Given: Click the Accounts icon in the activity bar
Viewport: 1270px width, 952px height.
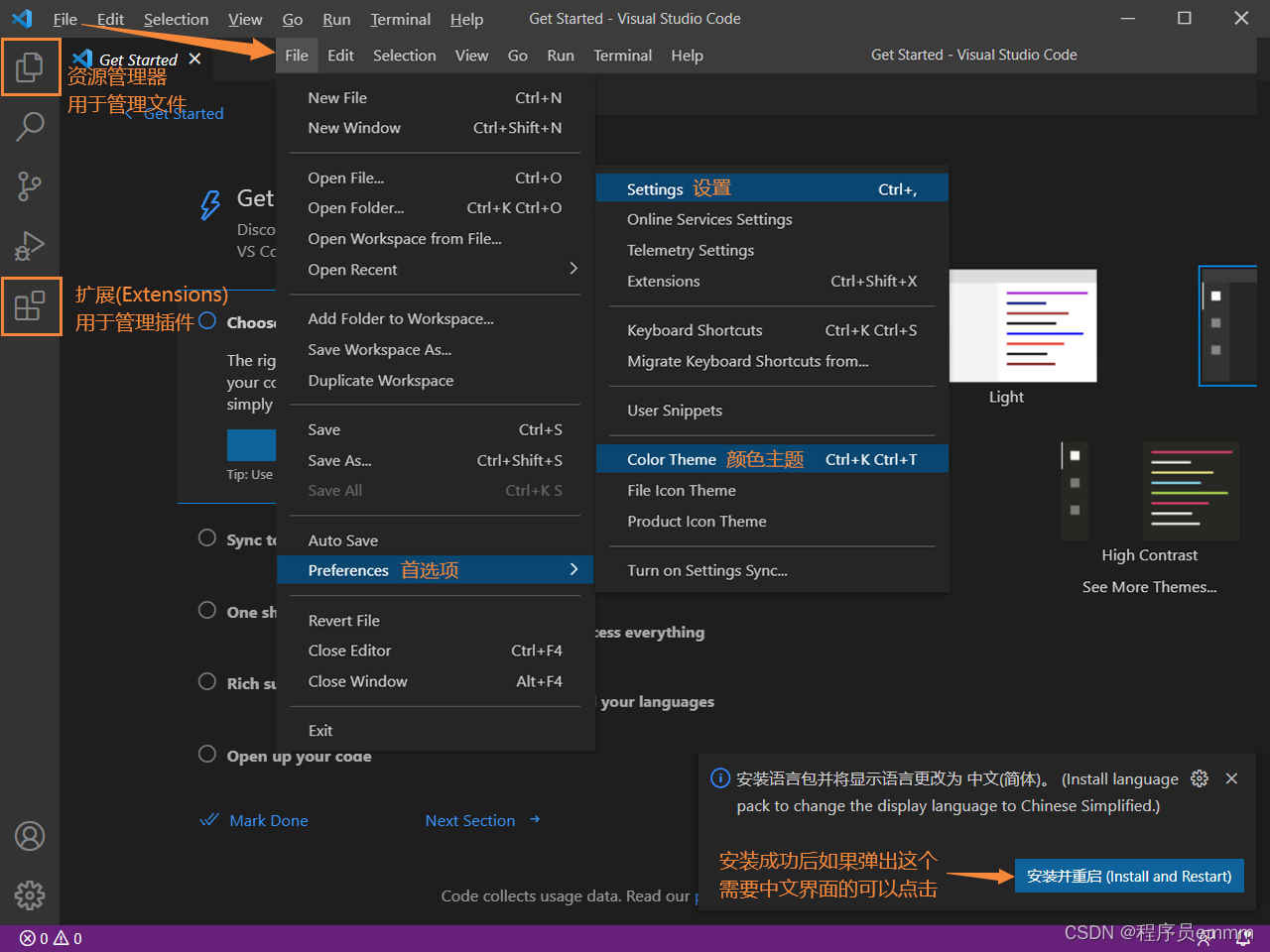Looking at the screenshot, I should click(30, 836).
